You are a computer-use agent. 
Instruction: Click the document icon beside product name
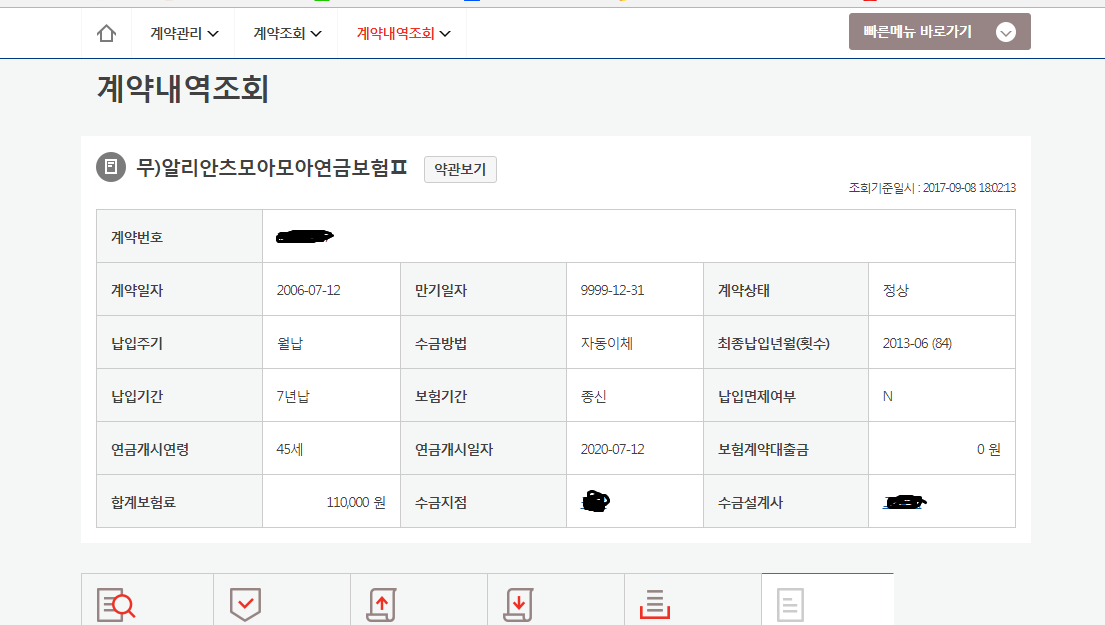(x=111, y=167)
